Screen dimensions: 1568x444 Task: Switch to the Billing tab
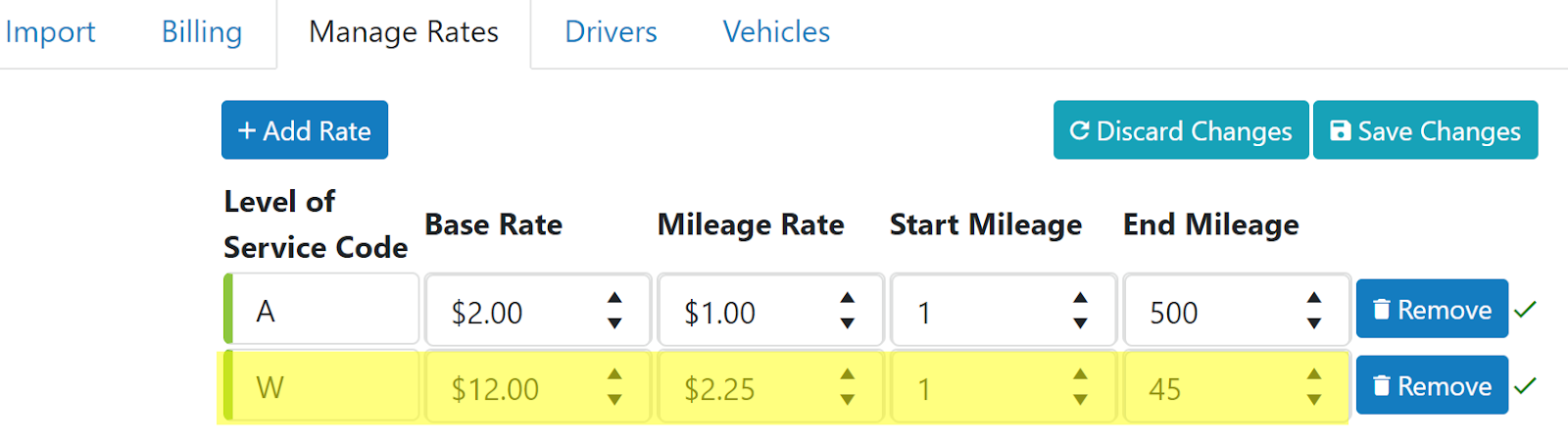coord(202,32)
